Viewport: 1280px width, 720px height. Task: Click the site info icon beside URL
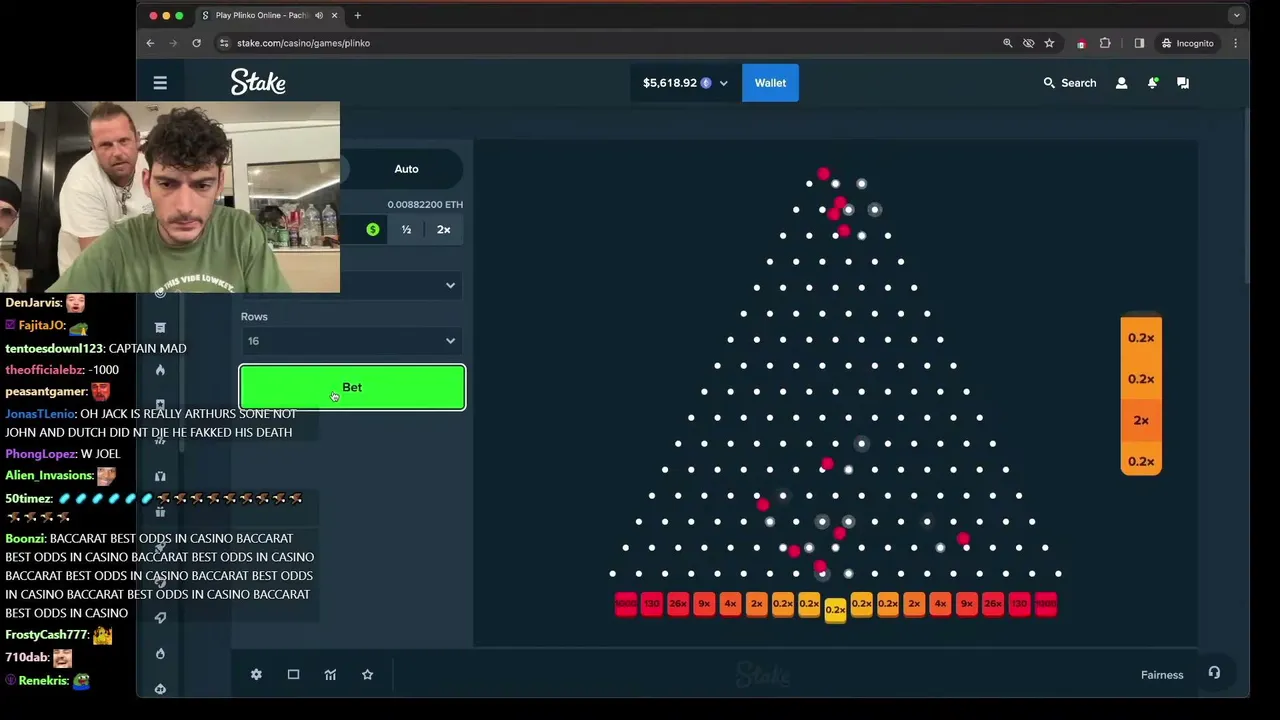click(224, 43)
